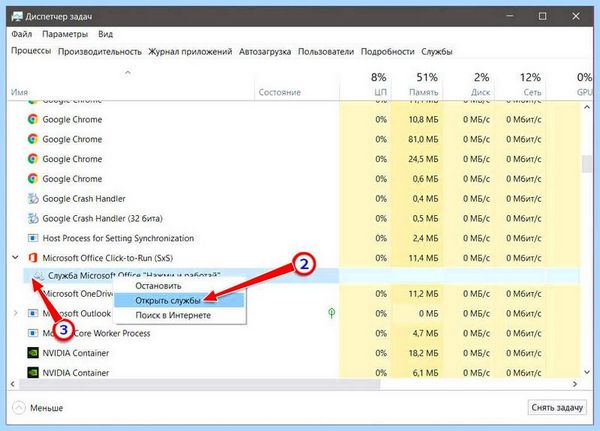600x431 pixels.
Task: Select the Процессы tab
Action: tap(31, 51)
